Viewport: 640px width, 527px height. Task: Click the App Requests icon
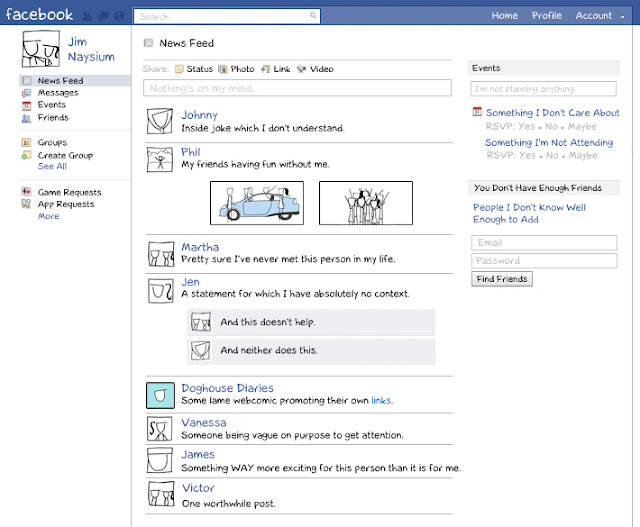tap(26, 203)
